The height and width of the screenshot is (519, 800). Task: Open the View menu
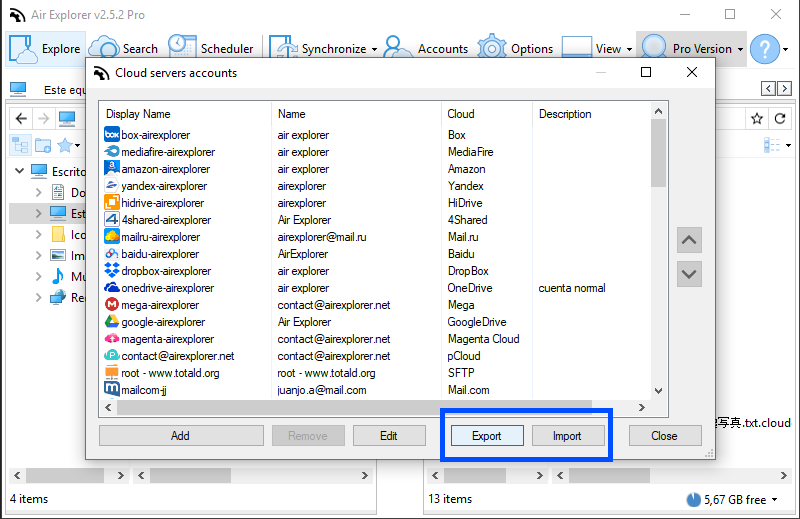point(592,48)
